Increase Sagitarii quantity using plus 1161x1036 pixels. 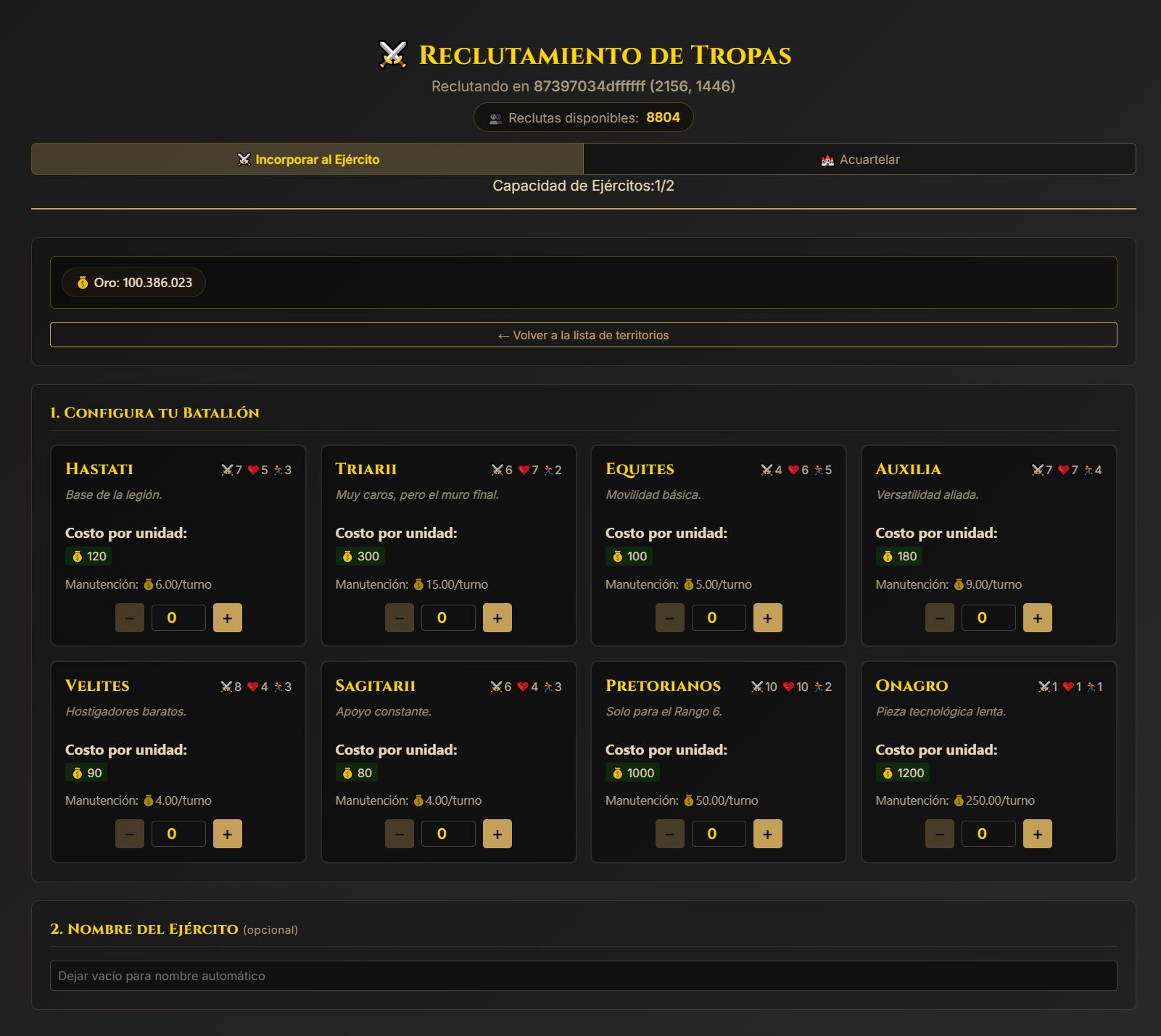click(497, 834)
